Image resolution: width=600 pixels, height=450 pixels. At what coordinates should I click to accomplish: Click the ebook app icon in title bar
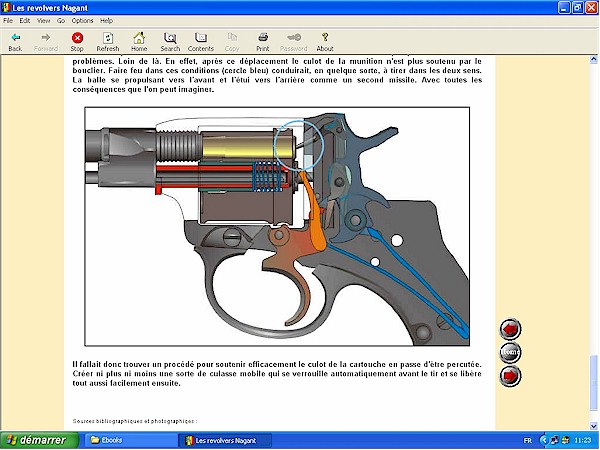(6, 7)
